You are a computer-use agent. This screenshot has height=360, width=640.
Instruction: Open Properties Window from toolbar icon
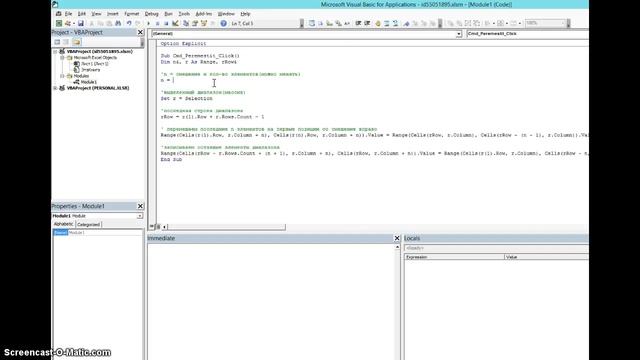(195, 23)
